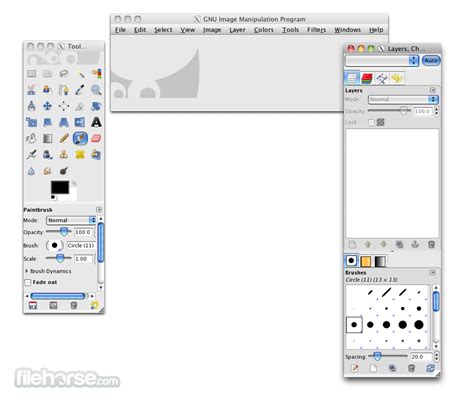The image size is (474, 402).
Task: Select the Scissors Select tool
Action: [x=31, y=89]
